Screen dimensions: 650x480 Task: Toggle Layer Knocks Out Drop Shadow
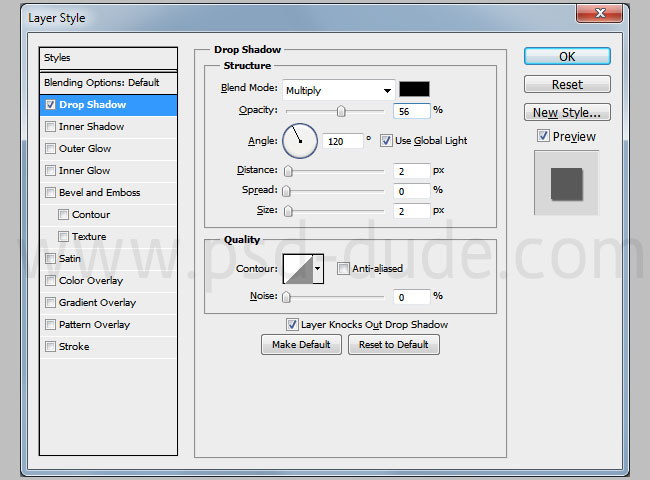pyautogui.click(x=292, y=325)
